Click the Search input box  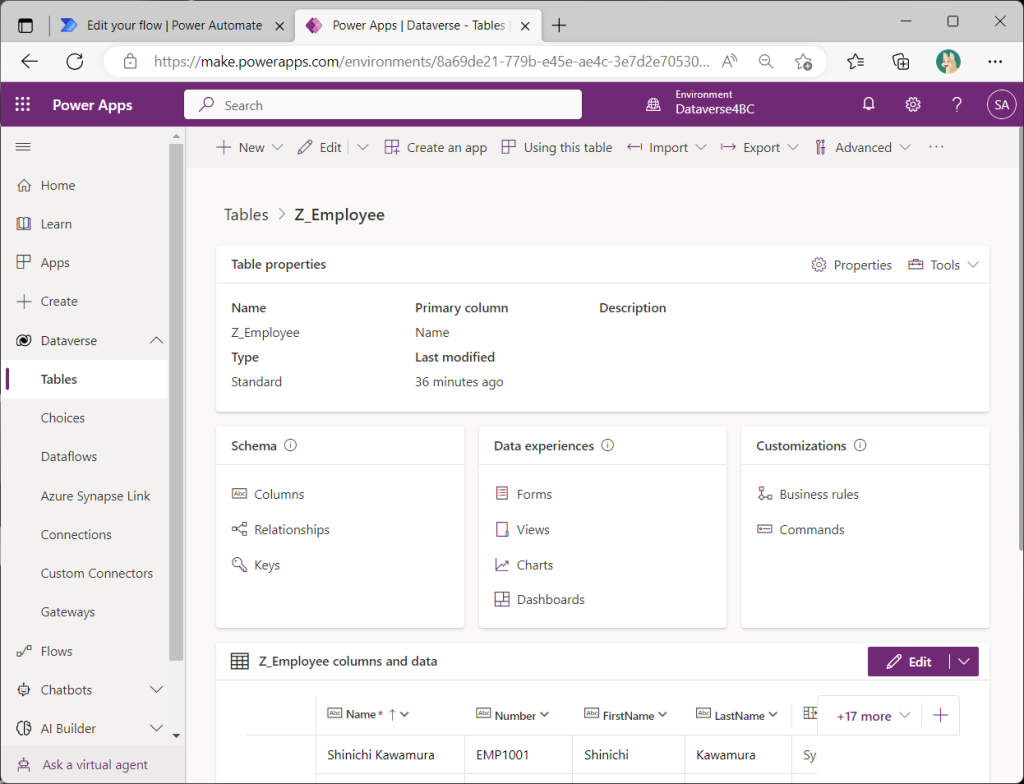click(383, 105)
